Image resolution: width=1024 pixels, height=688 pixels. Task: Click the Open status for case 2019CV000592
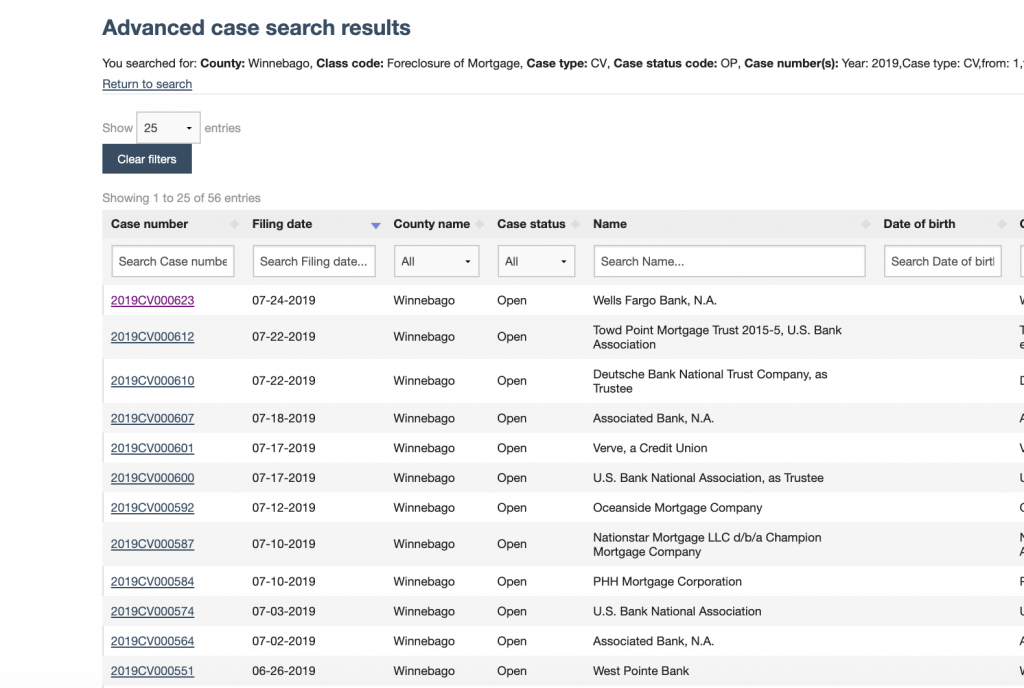pos(511,508)
